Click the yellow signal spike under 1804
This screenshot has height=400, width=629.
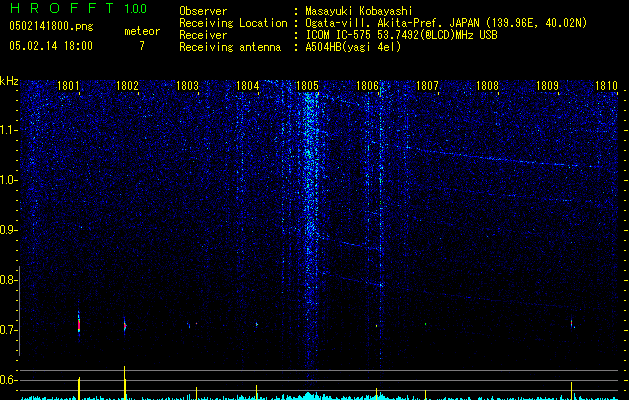tap(256, 392)
